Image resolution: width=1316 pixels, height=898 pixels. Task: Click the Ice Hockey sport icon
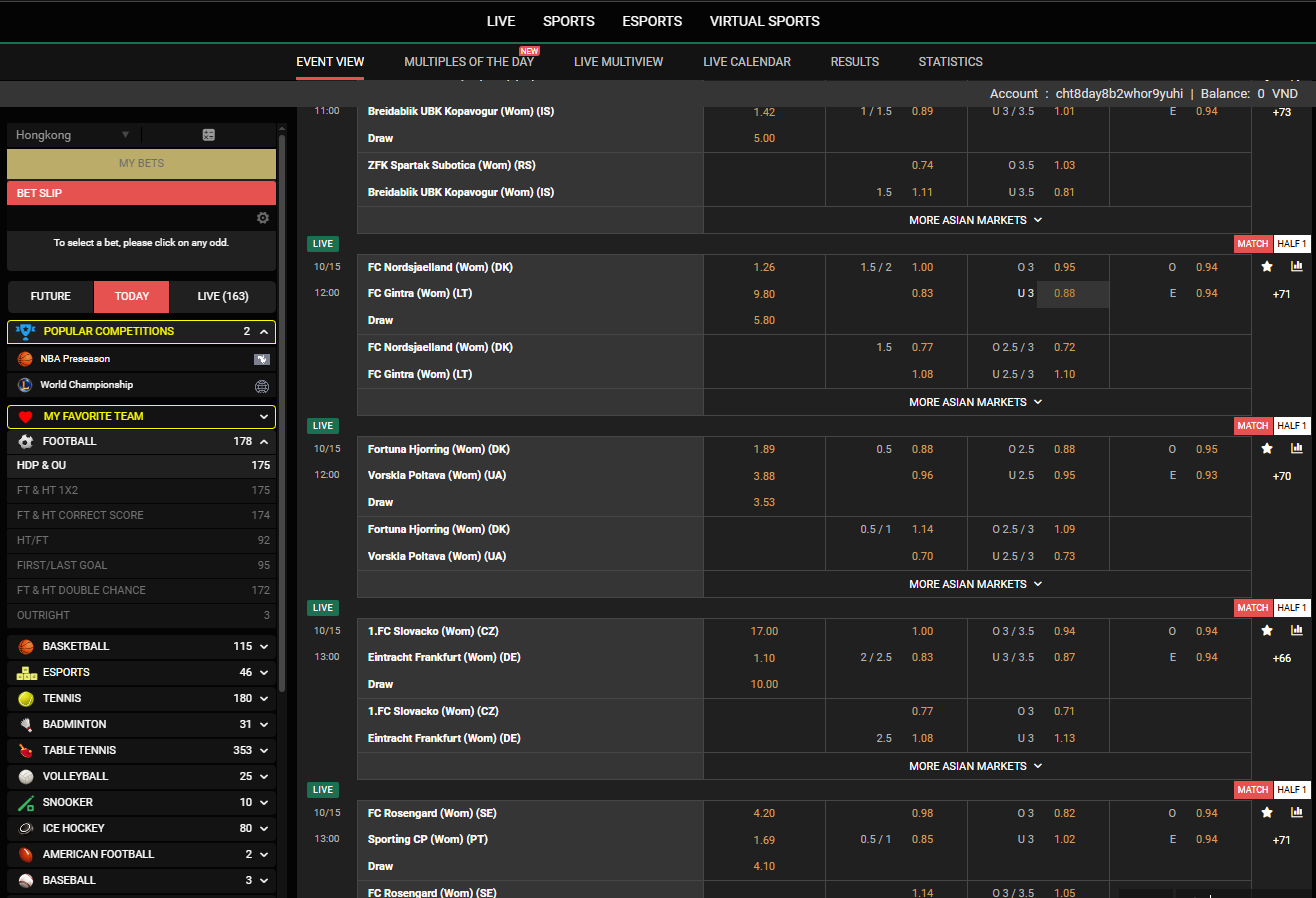coord(26,828)
